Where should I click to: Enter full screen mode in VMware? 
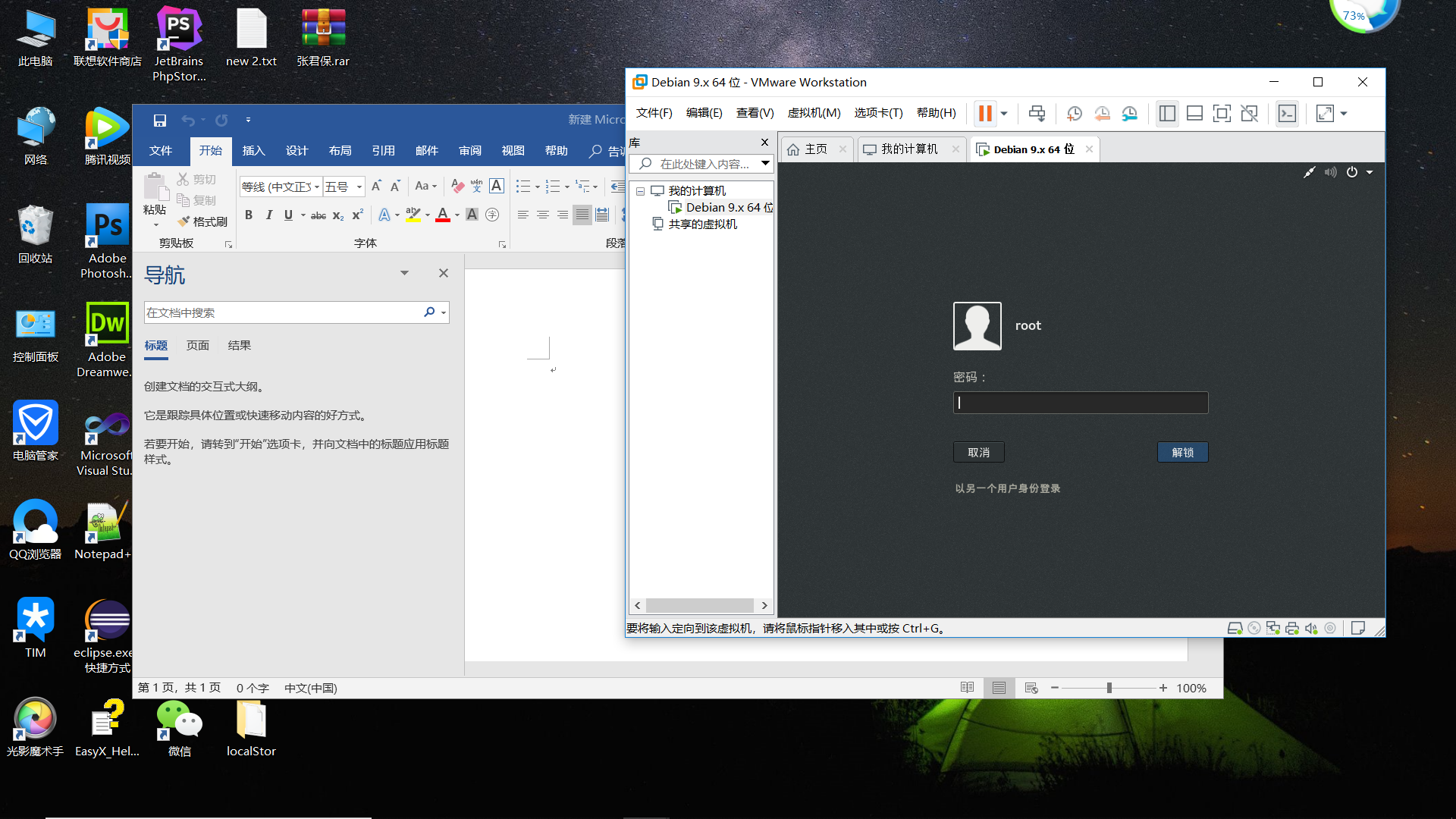pos(1222,114)
